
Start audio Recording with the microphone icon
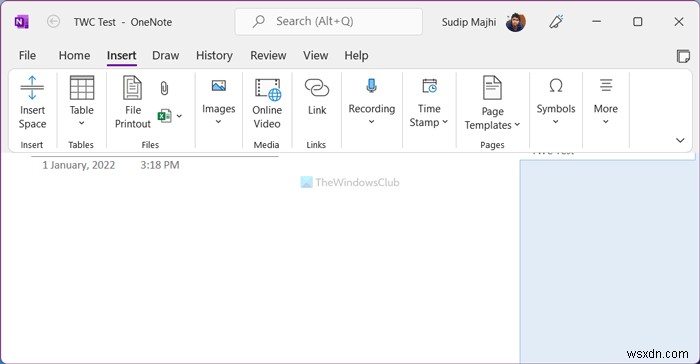(x=371, y=85)
